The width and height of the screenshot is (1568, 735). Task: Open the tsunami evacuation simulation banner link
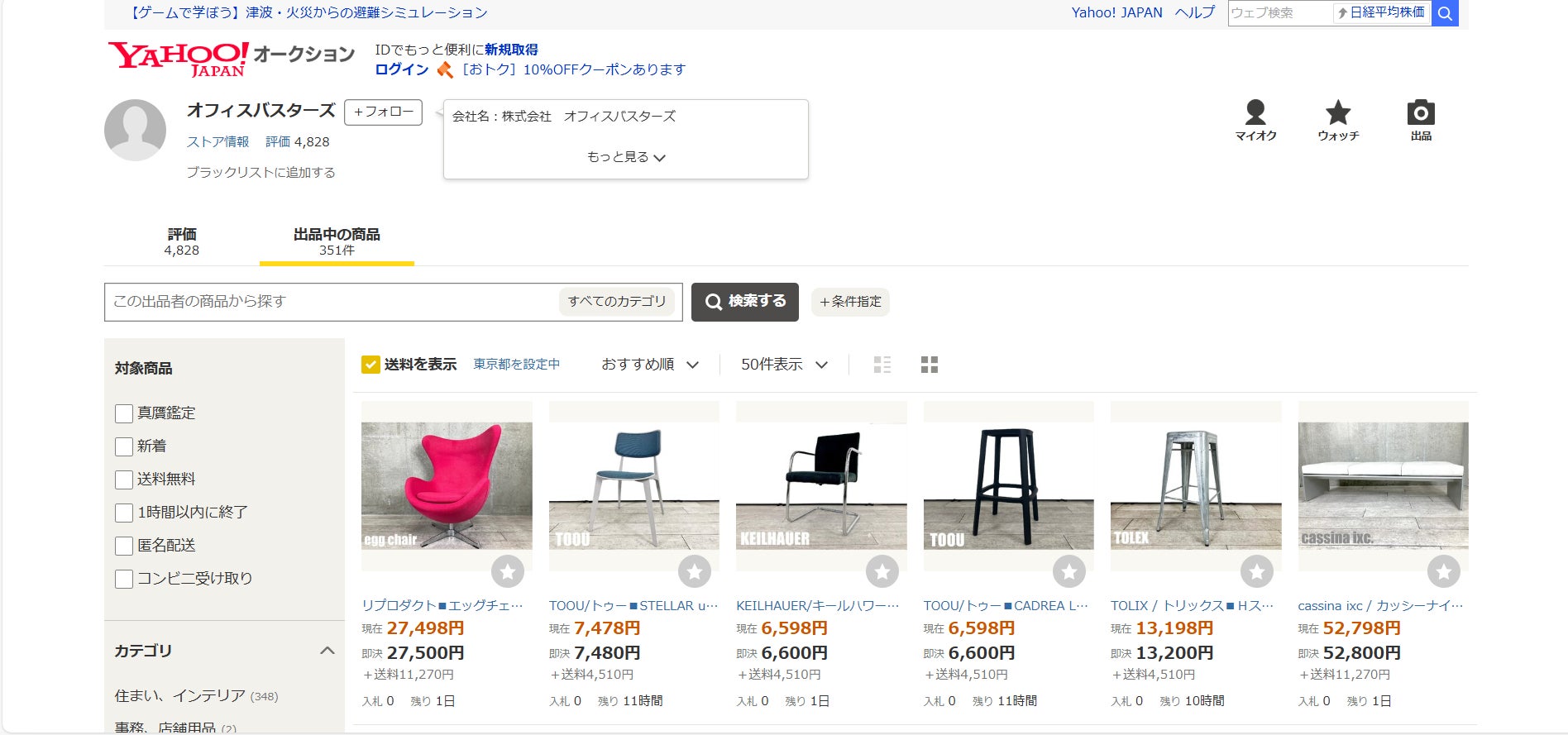coord(308,12)
